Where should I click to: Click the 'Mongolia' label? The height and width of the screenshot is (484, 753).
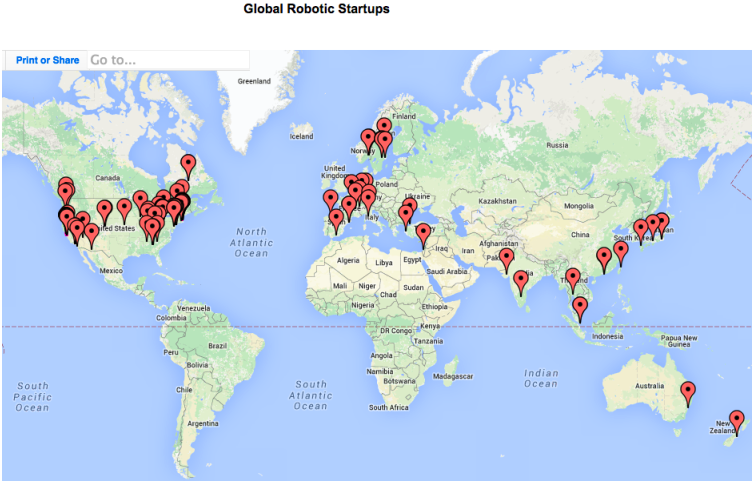tap(579, 206)
